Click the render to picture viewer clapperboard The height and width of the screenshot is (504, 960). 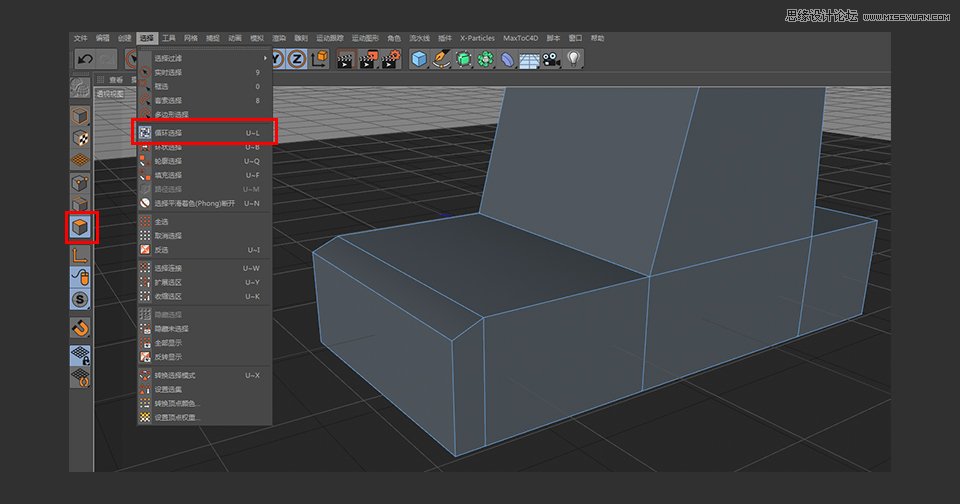point(368,60)
